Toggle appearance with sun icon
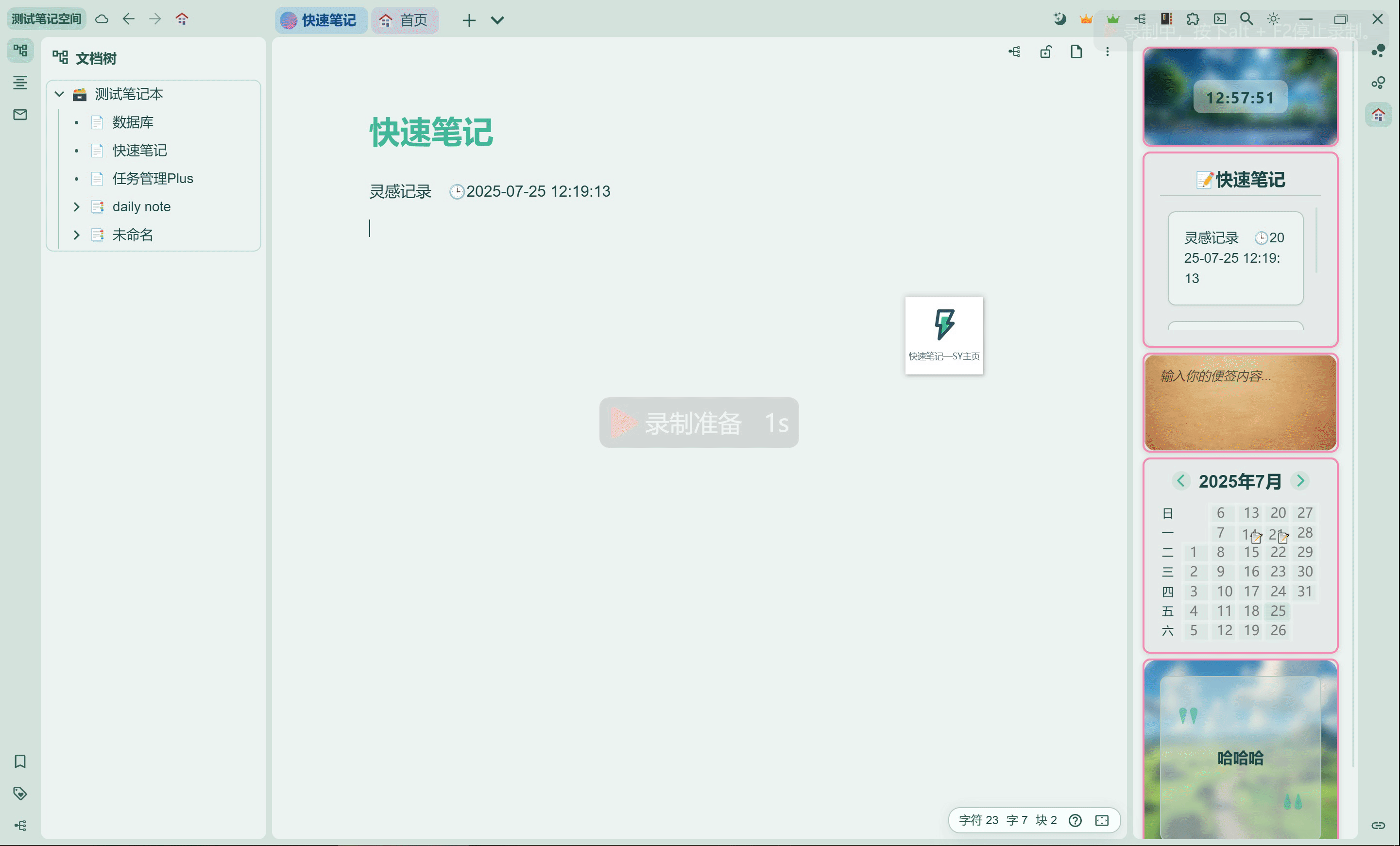The height and width of the screenshot is (846, 1400). [1273, 19]
